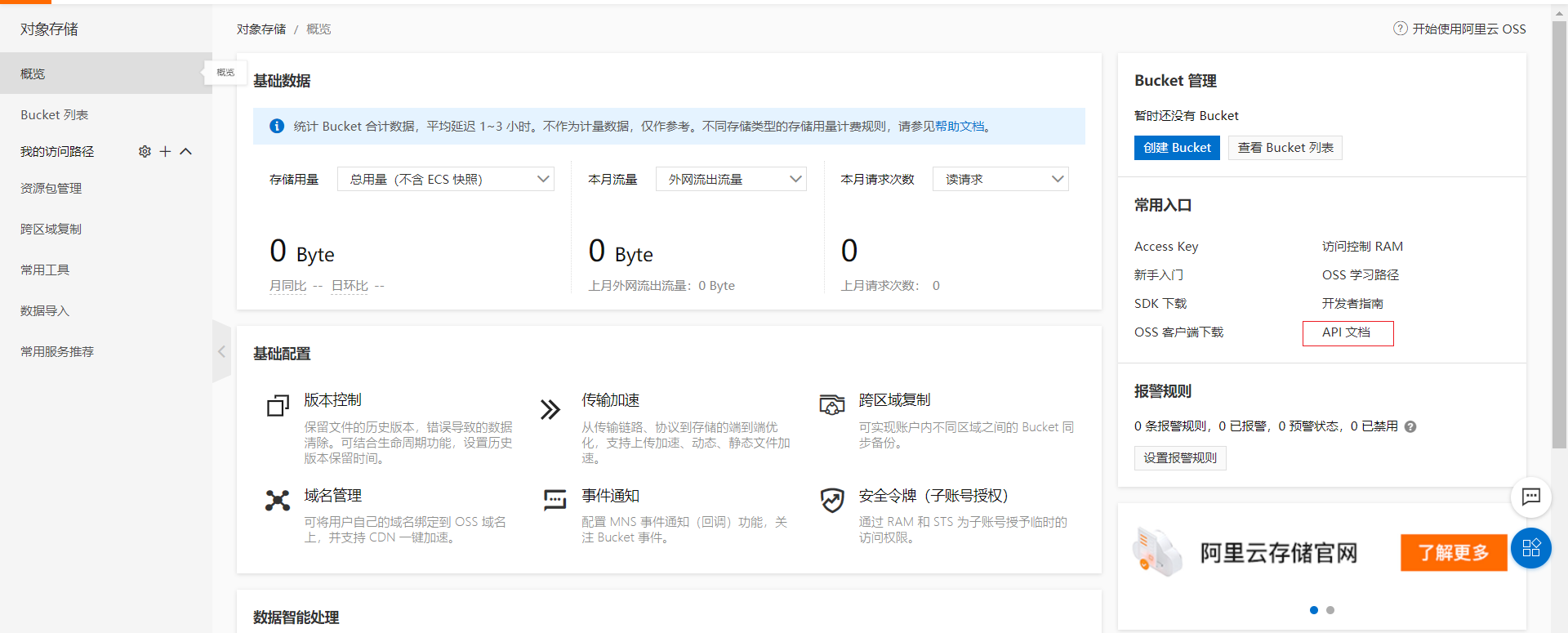Open 访问控制 RAM link
The height and width of the screenshot is (633, 1568).
tap(1362, 247)
